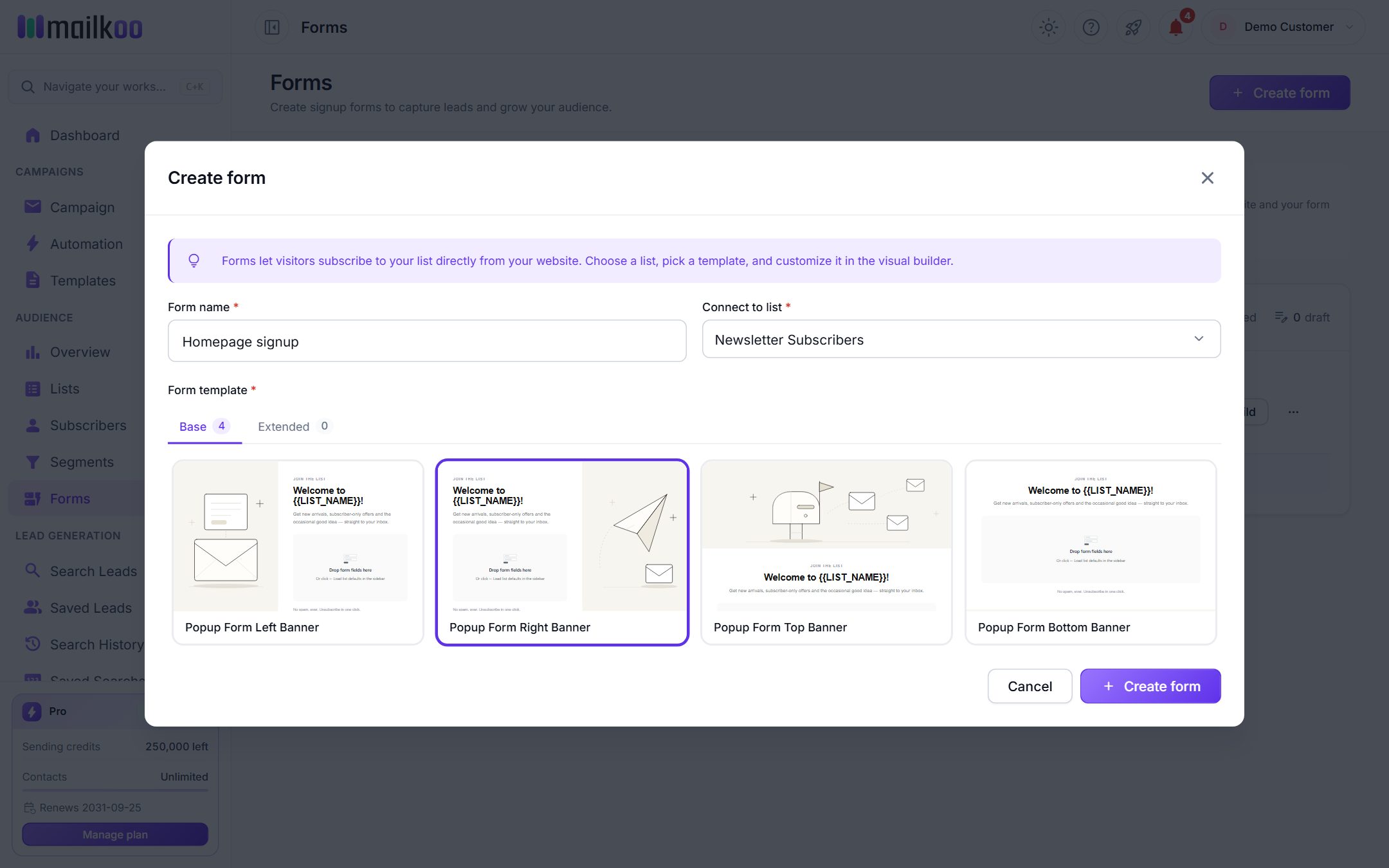Click the Dashboard home icon

pos(33,135)
